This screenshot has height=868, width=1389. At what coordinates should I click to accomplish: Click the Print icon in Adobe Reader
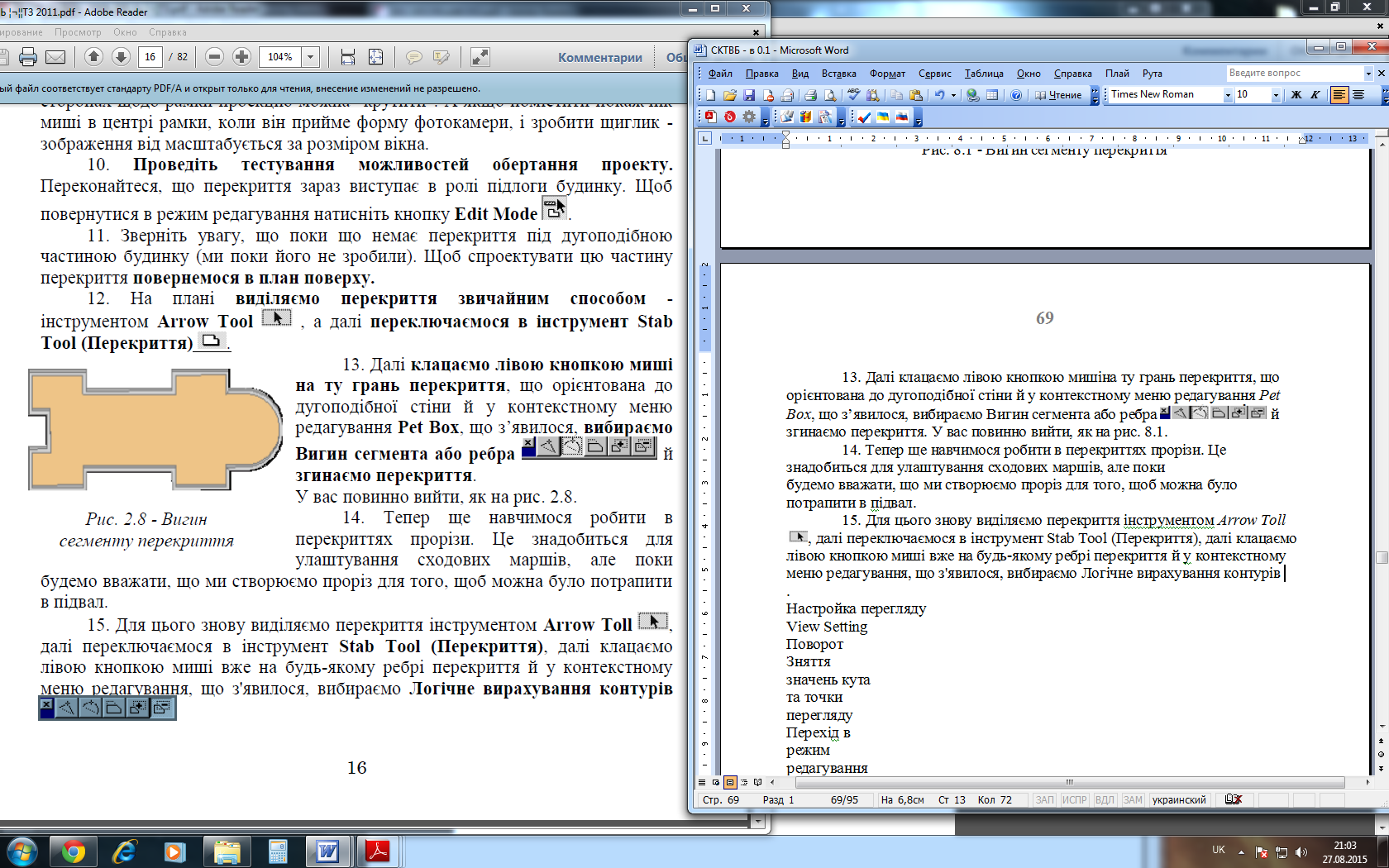point(28,57)
